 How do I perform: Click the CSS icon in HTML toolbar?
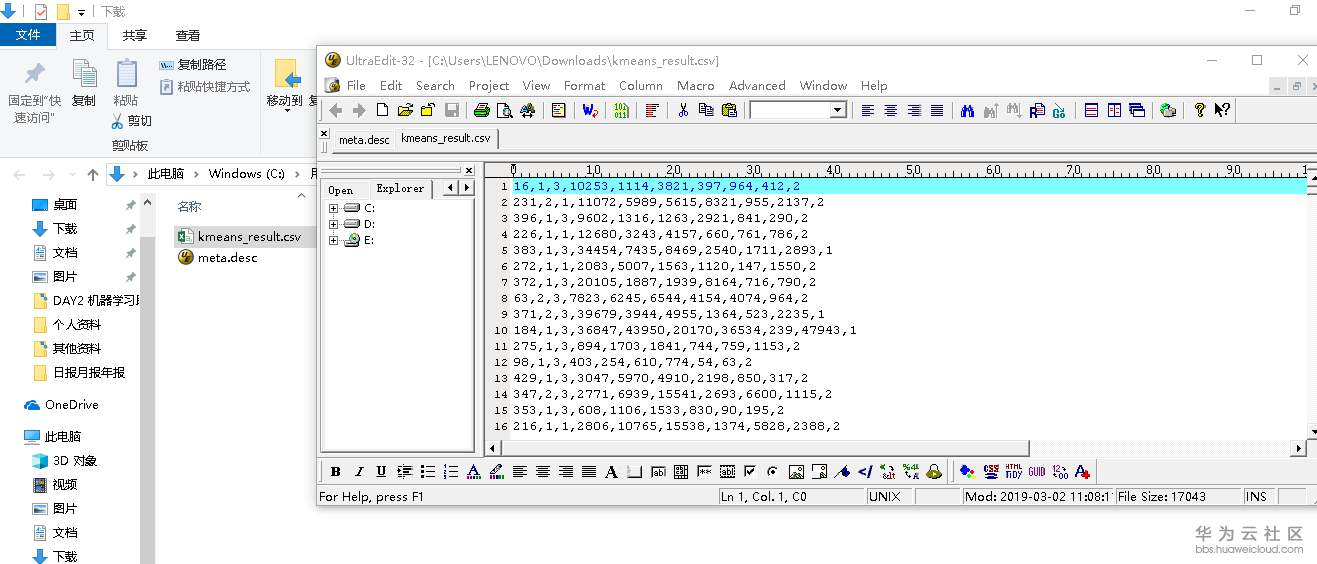pos(990,472)
